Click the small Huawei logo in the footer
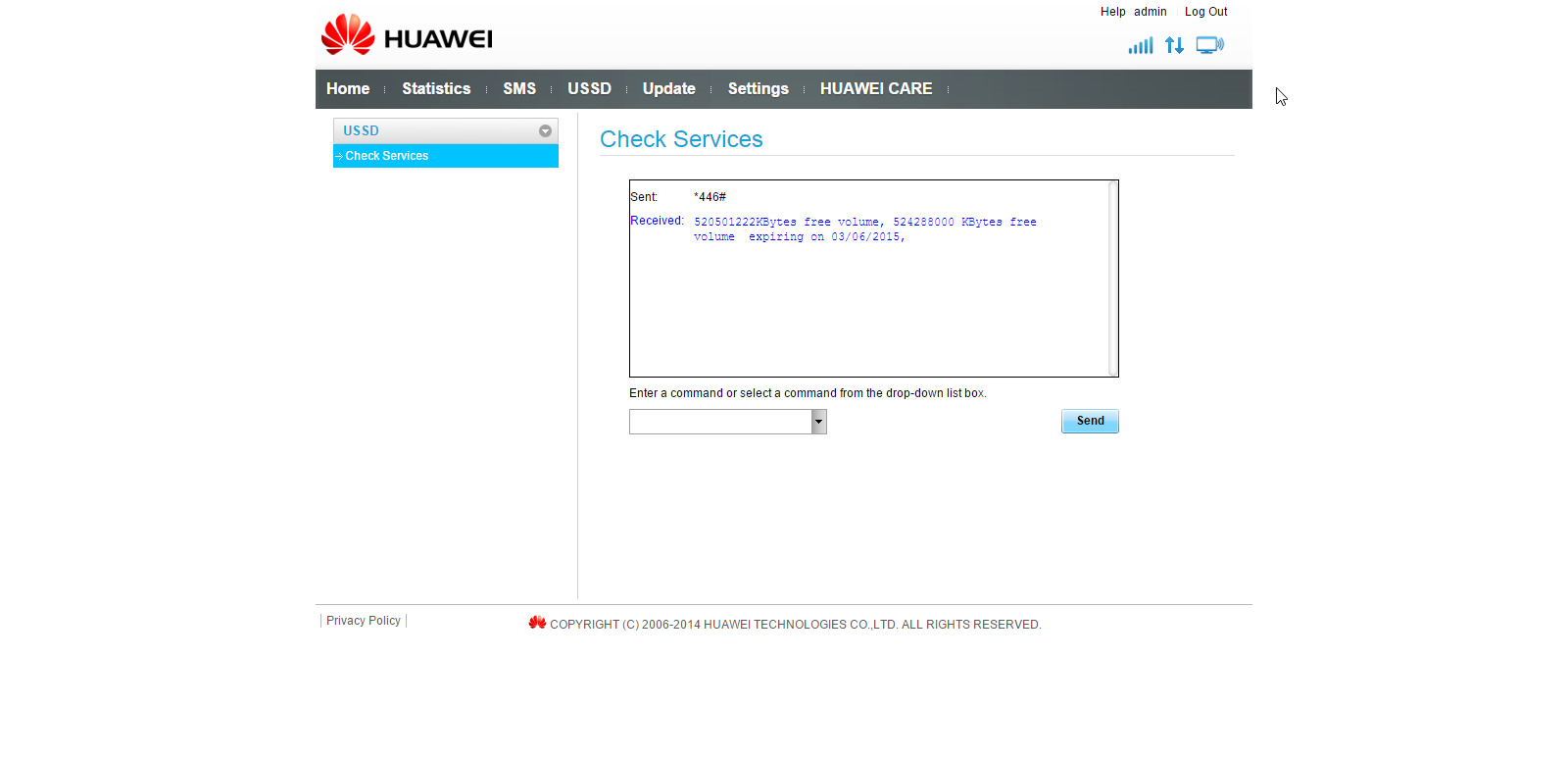The image size is (1568, 760). coord(537,623)
